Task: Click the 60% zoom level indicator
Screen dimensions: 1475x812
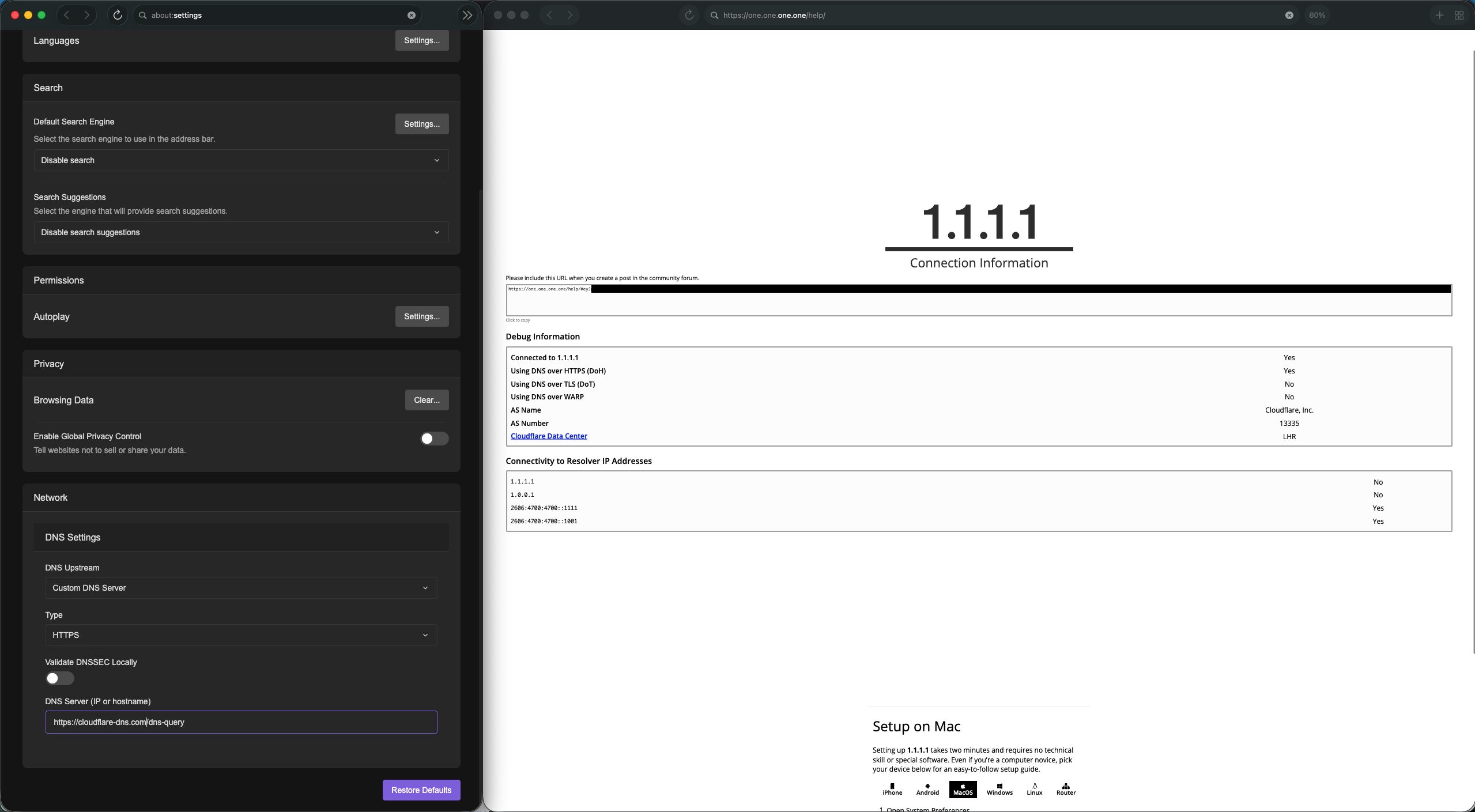Action: coord(1316,15)
